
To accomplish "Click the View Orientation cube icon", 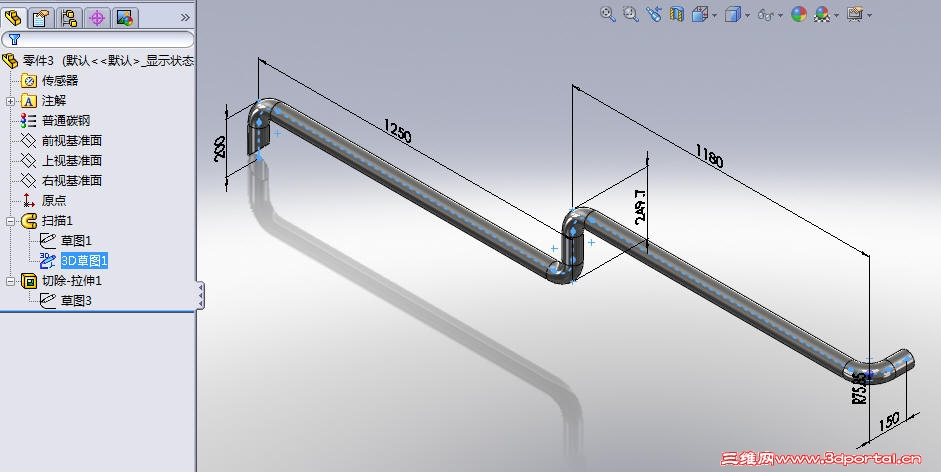I will click(700, 14).
